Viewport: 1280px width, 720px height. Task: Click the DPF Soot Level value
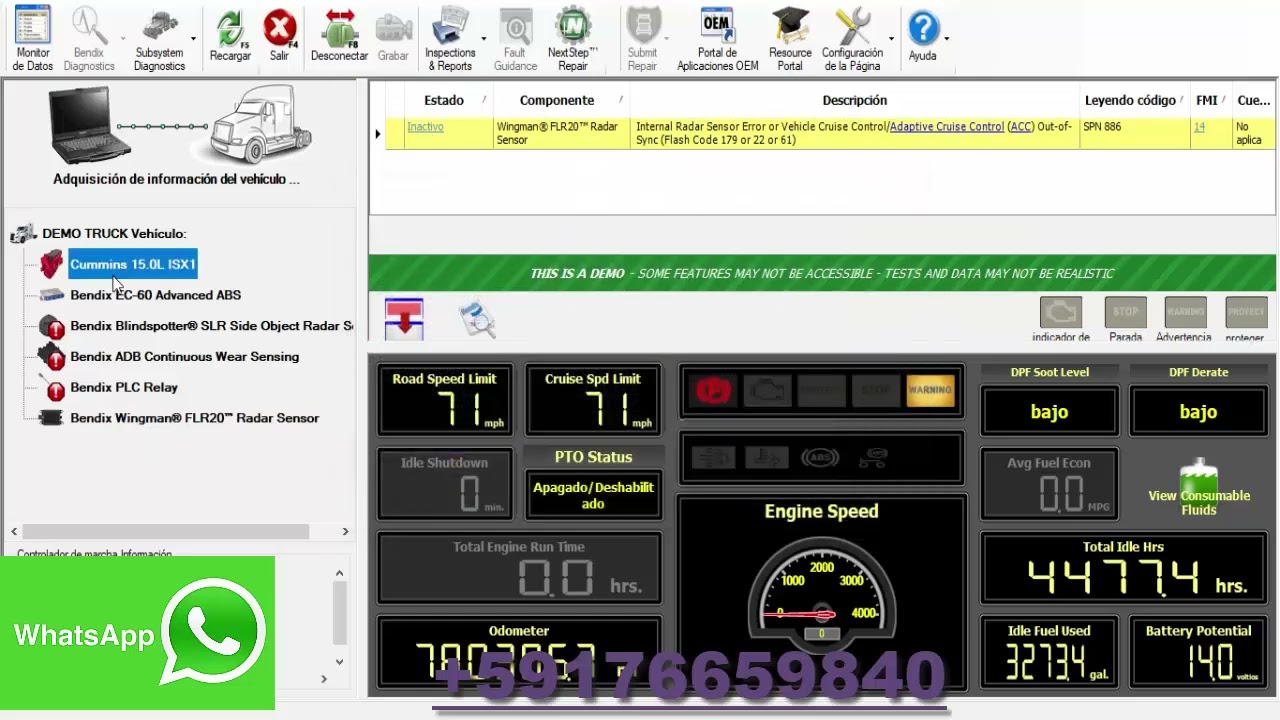[1049, 412]
